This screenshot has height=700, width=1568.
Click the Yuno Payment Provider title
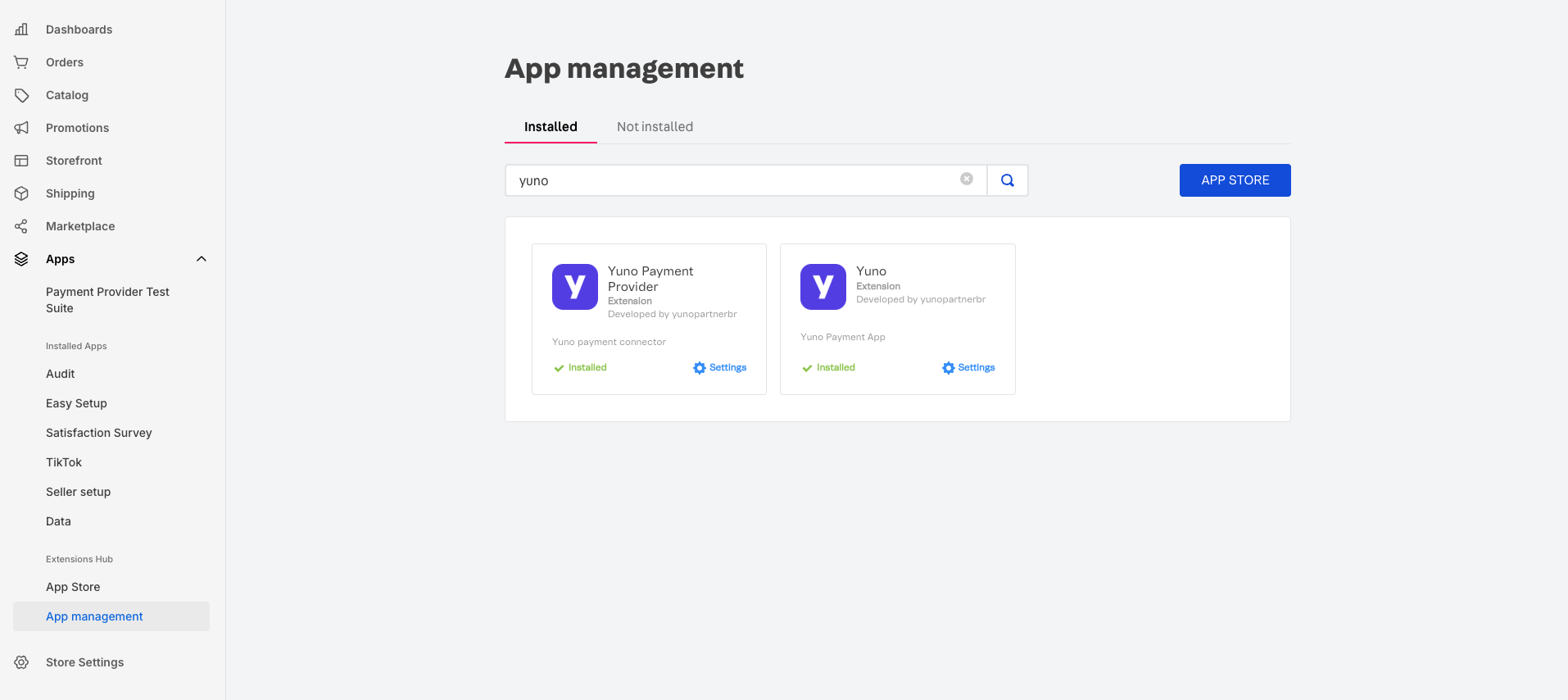(650, 279)
